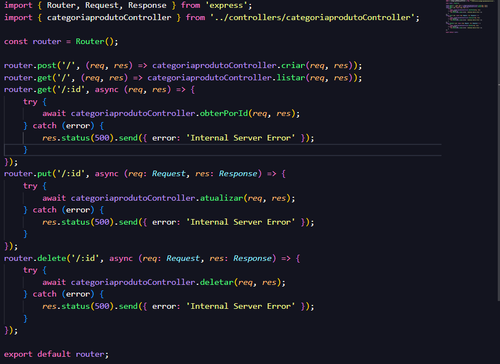500x364 pixels.
Task: Click the 'await' keyword before obterPorId
Action: (54, 114)
